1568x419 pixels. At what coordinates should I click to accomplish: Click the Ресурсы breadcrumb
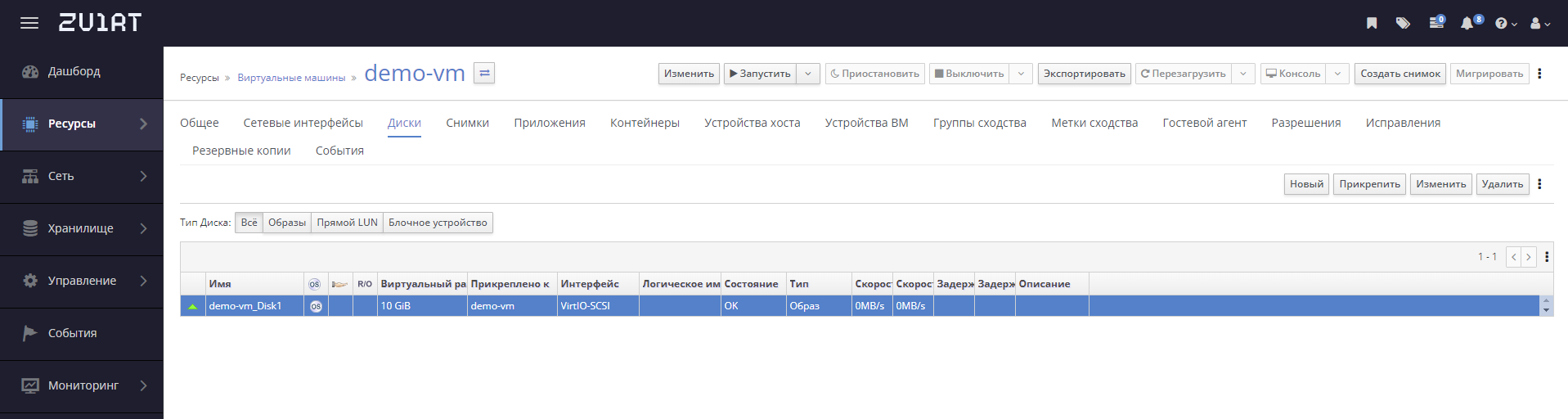click(200, 78)
